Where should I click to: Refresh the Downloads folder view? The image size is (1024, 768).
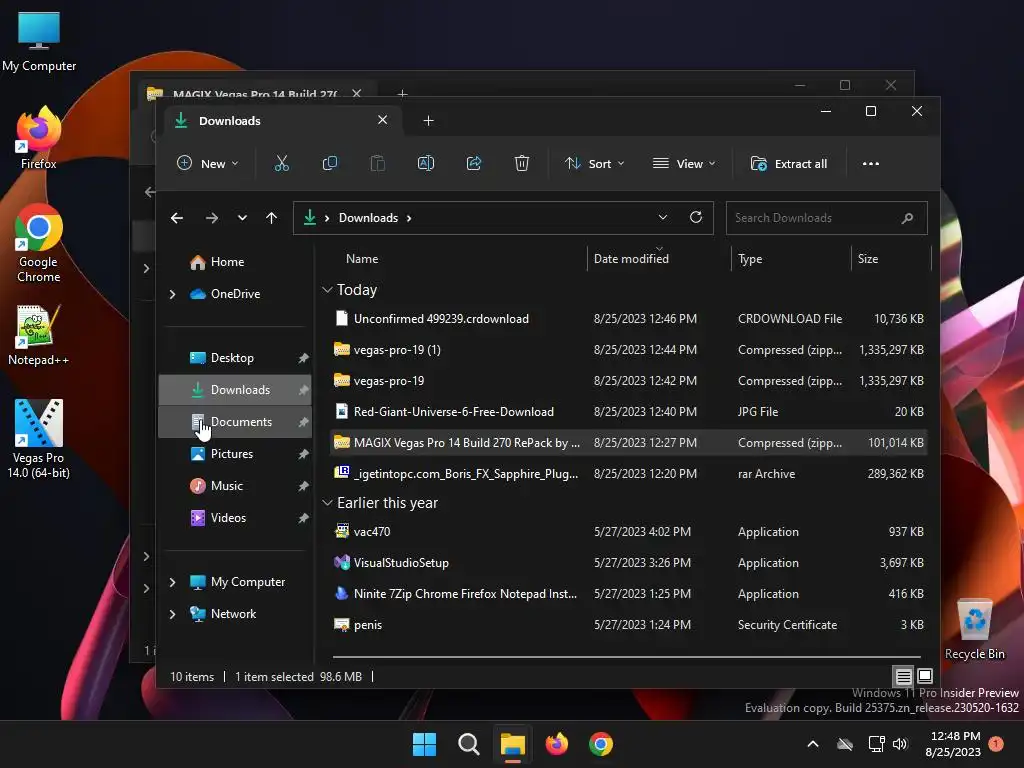(x=696, y=217)
